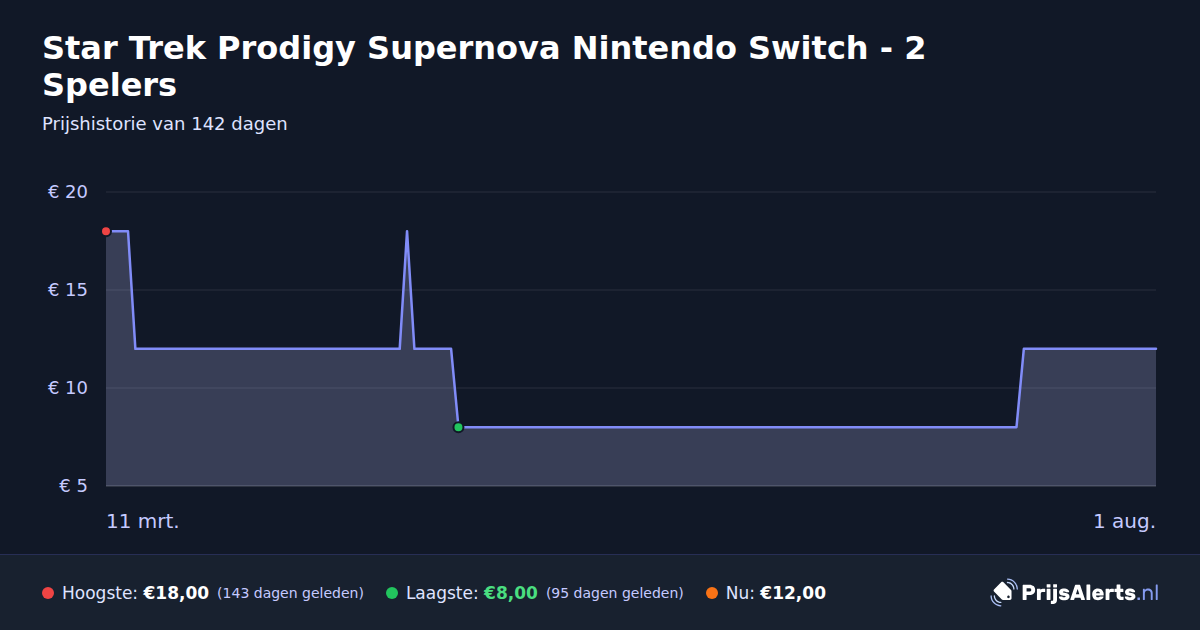Click the € 15 y-axis label
This screenshot has height=630, width=1200.
pyautogui.click(x=68, y=290)
